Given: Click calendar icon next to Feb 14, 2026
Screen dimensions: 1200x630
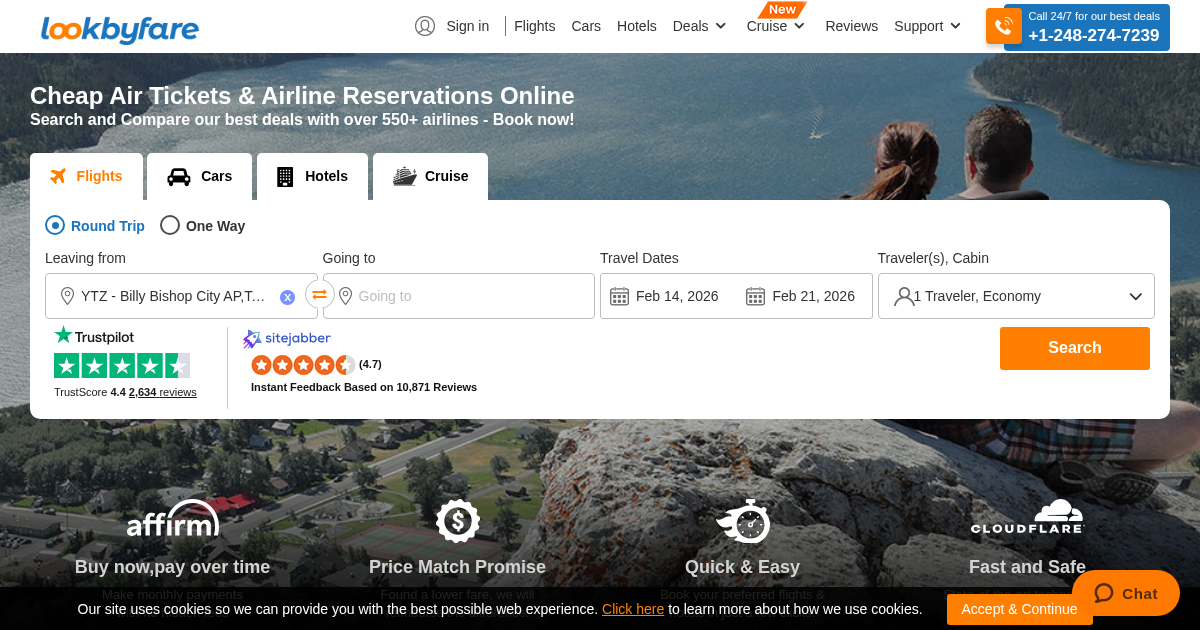Looking at the screenshot, I should (x=619, y=296).
